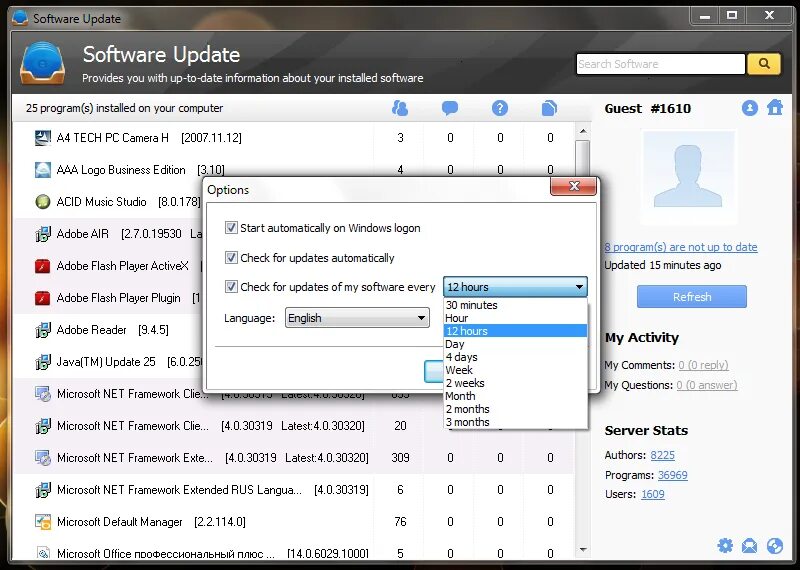Select Microsoft NET Framework Extended RUS Langua... row

point(293,490)
